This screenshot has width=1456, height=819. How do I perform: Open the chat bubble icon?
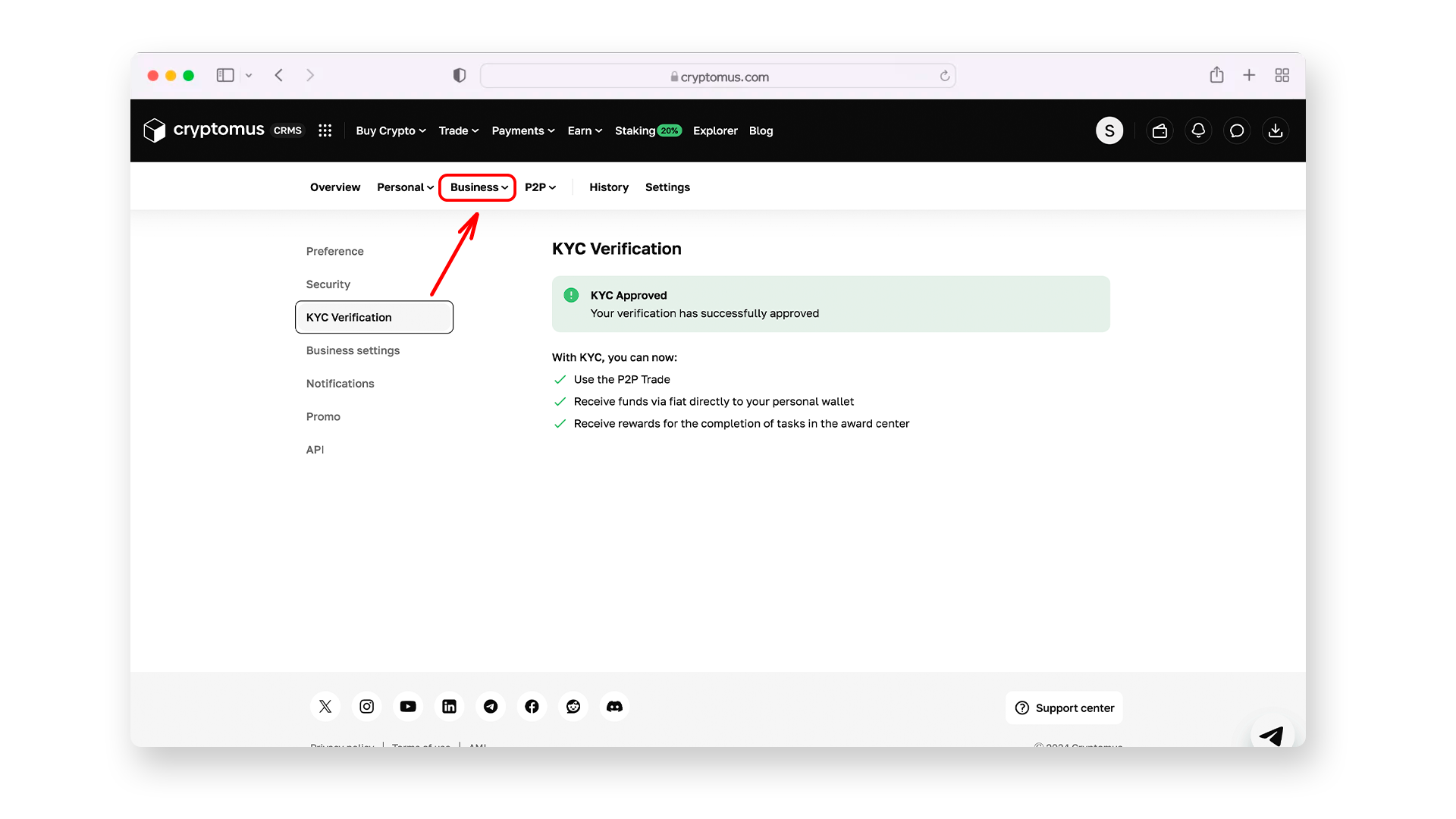[x=1237, y=131]
